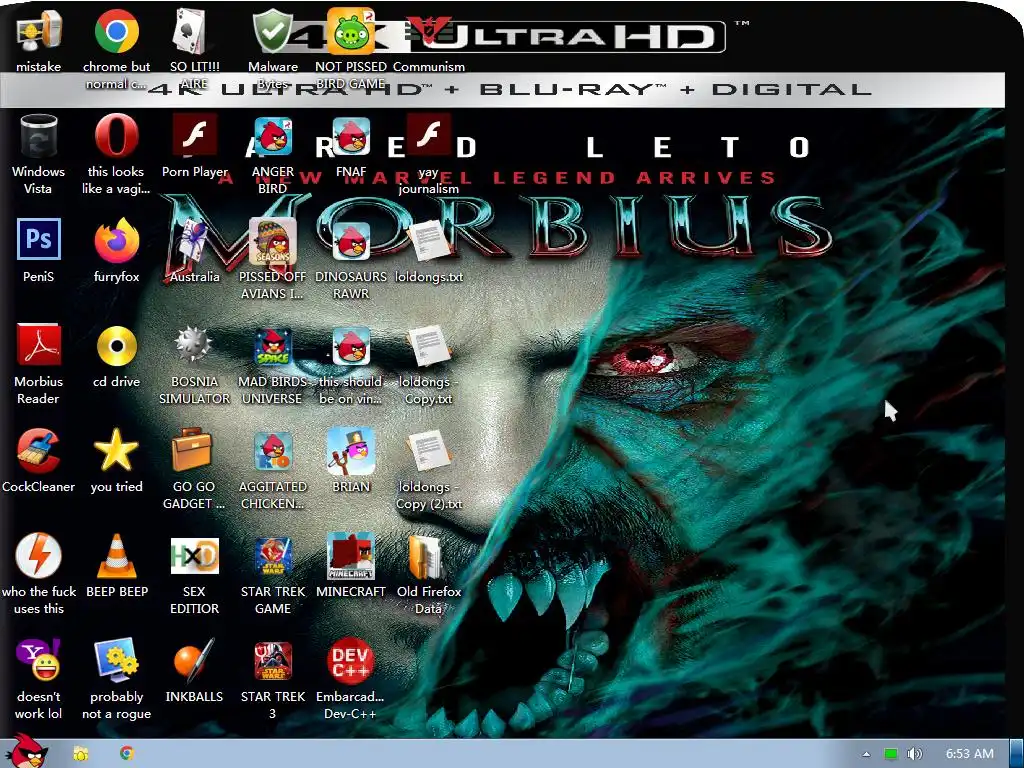1024x768 pixels.
Task: Open 'loldongs - Copy (2).txt' file
Action: [x=428, y=451]
